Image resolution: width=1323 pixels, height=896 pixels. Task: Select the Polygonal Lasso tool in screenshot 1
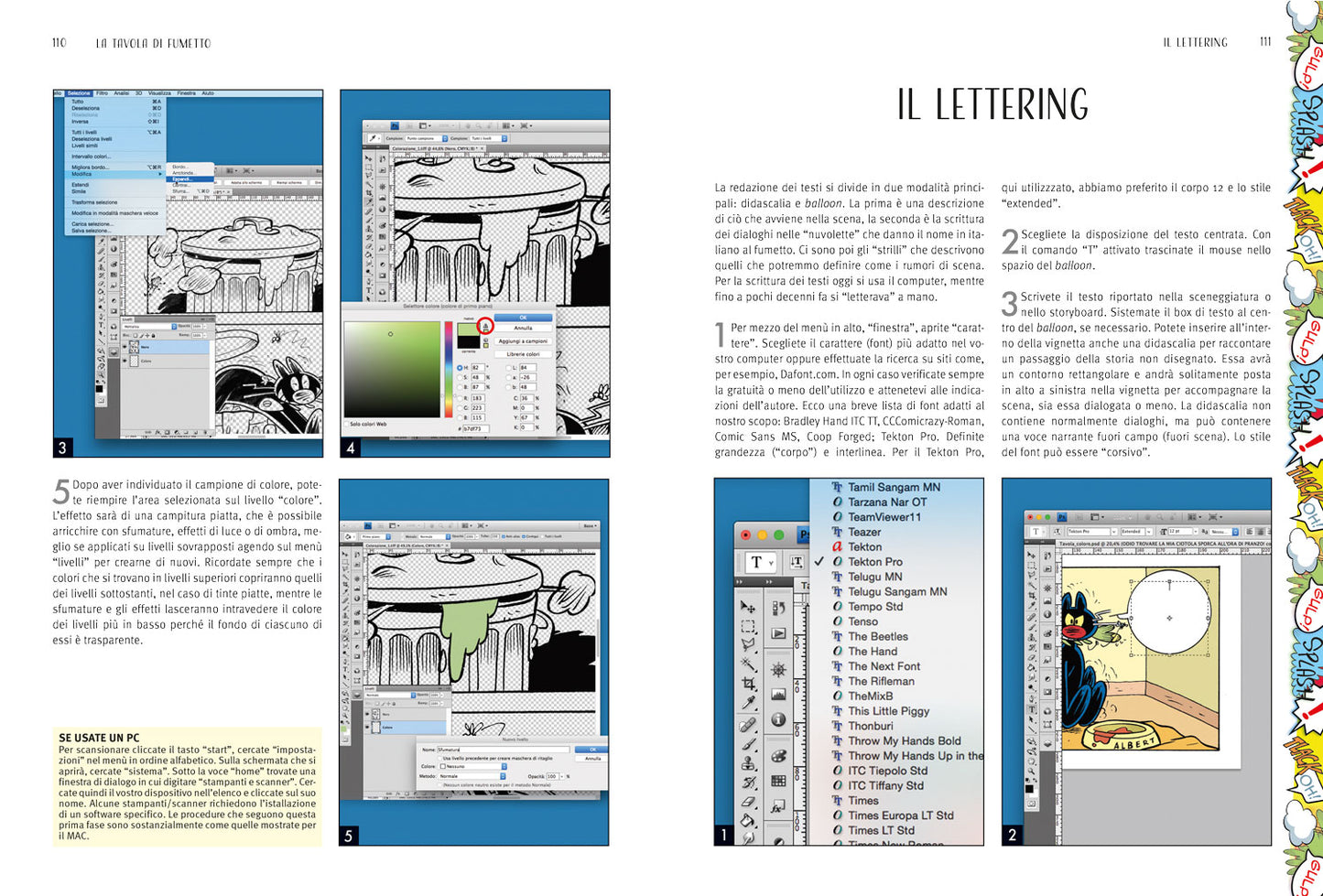pyautogui.click(x=748, y=644)
